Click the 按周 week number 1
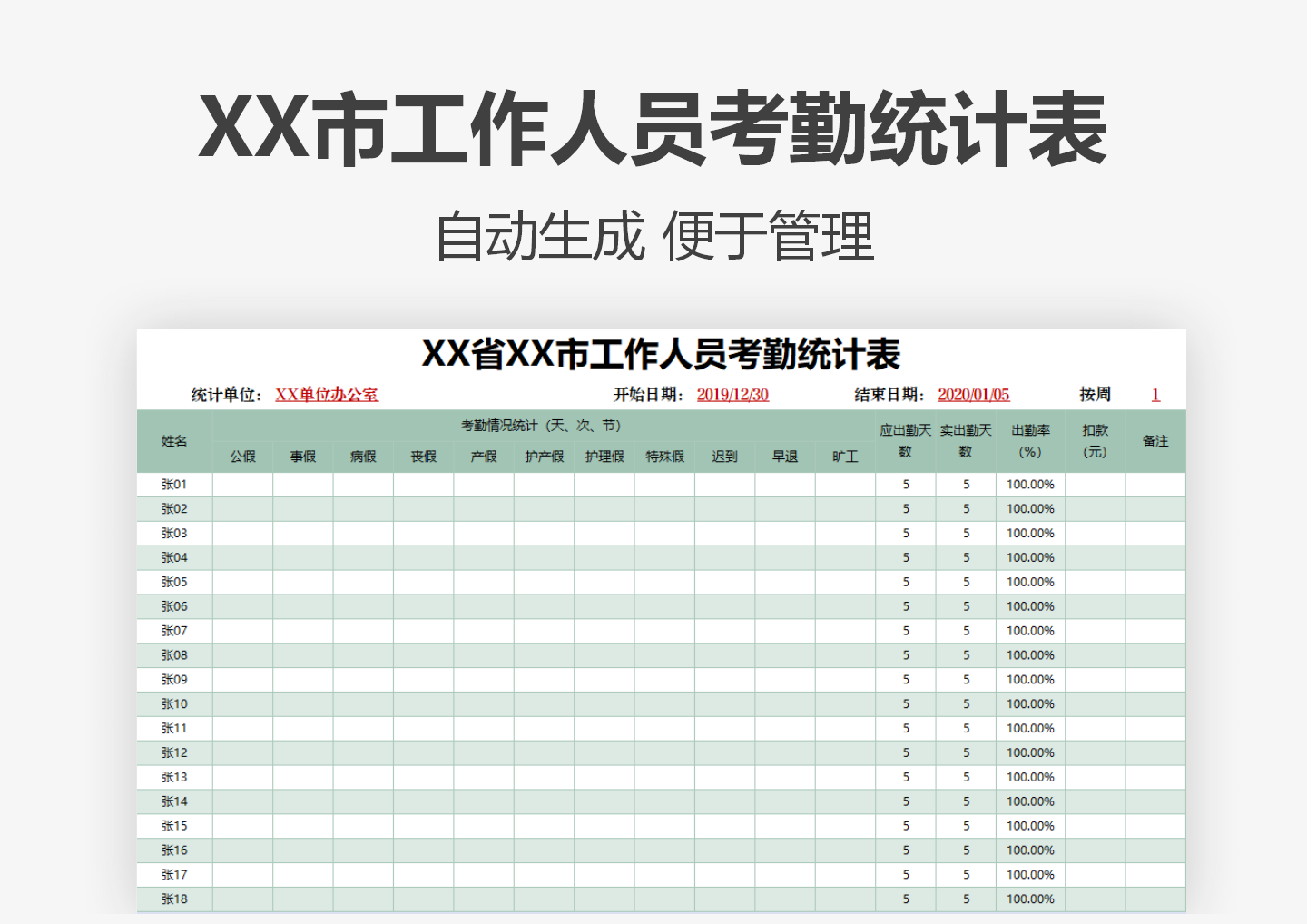Viewport: 1307px width, 924px height. 1155,394
